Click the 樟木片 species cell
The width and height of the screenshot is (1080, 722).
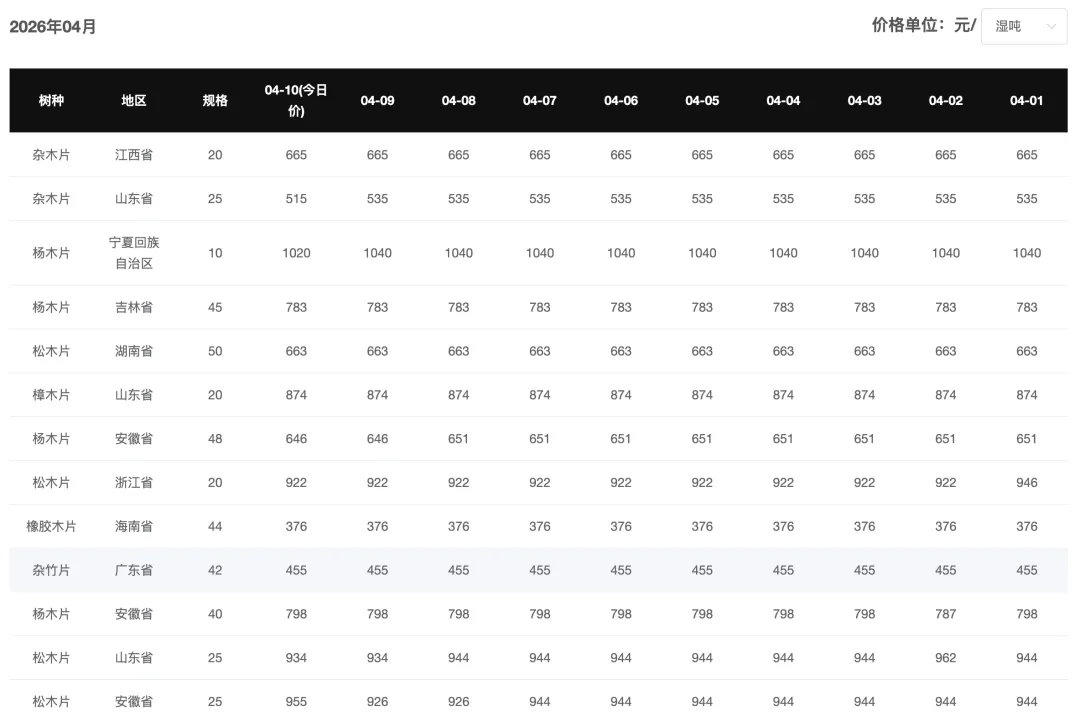[x=51, y=395]
